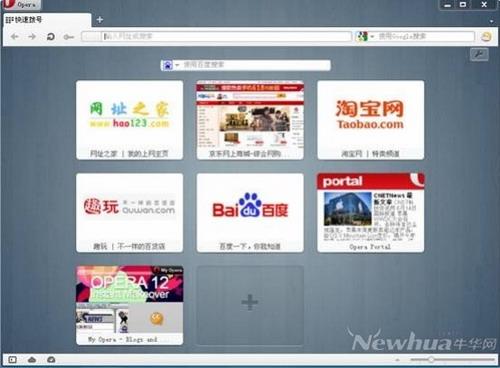
Task: Add a new Speed Dial entry
Action: pos(250,305)
